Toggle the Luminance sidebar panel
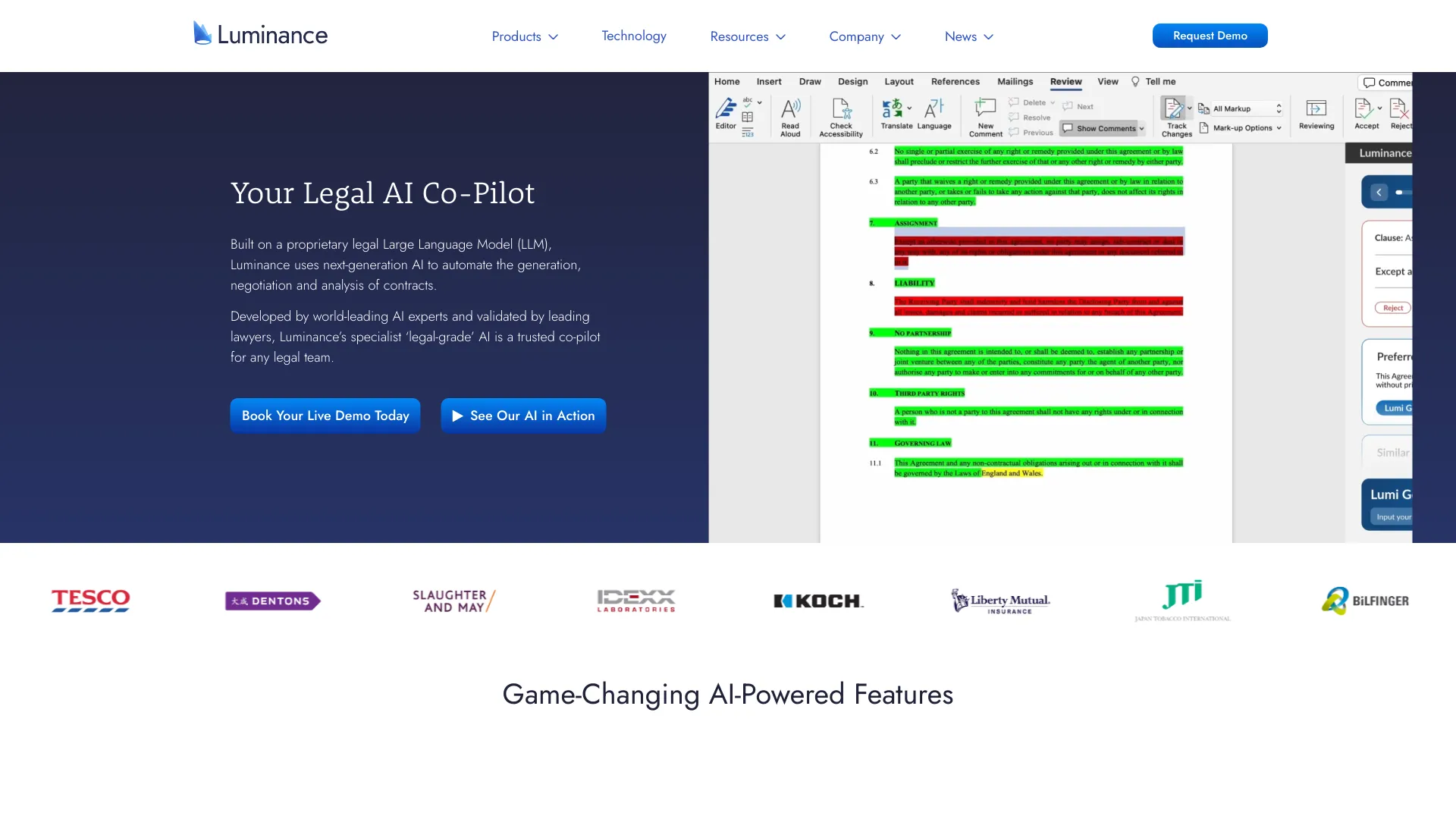The height and width of the screenshot is (819, 1456). 1379,192
